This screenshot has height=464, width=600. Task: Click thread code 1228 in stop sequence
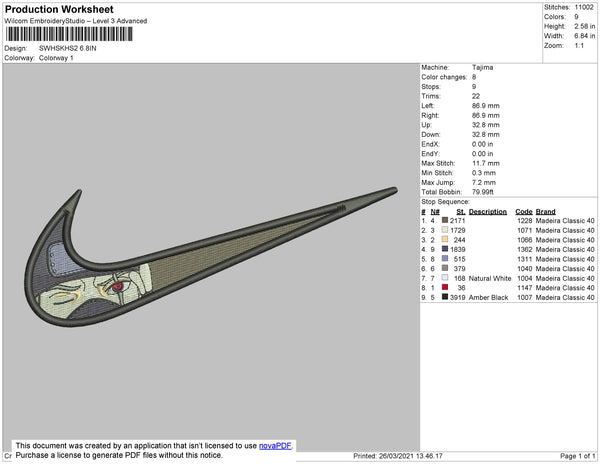click(x=525, y=221)
